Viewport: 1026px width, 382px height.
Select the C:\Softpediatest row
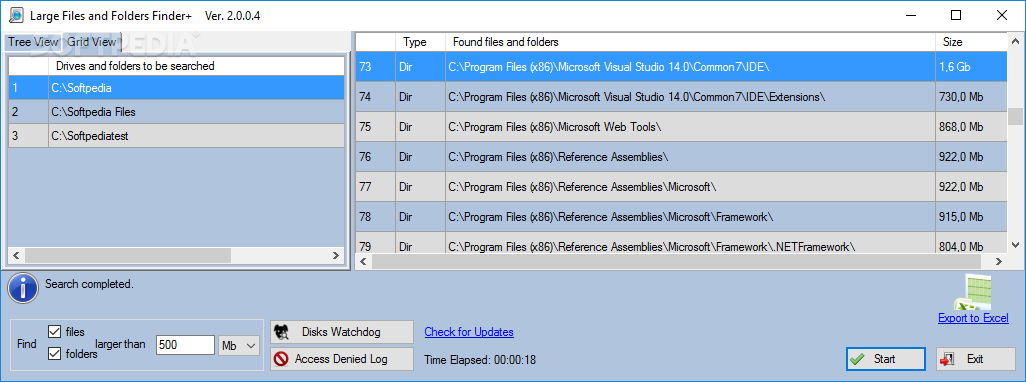click(x=176, y=136)
